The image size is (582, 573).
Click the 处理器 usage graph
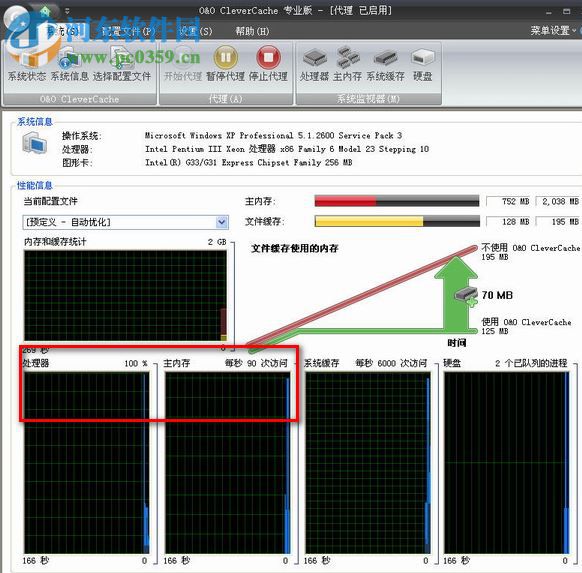[x=86, y=463]
